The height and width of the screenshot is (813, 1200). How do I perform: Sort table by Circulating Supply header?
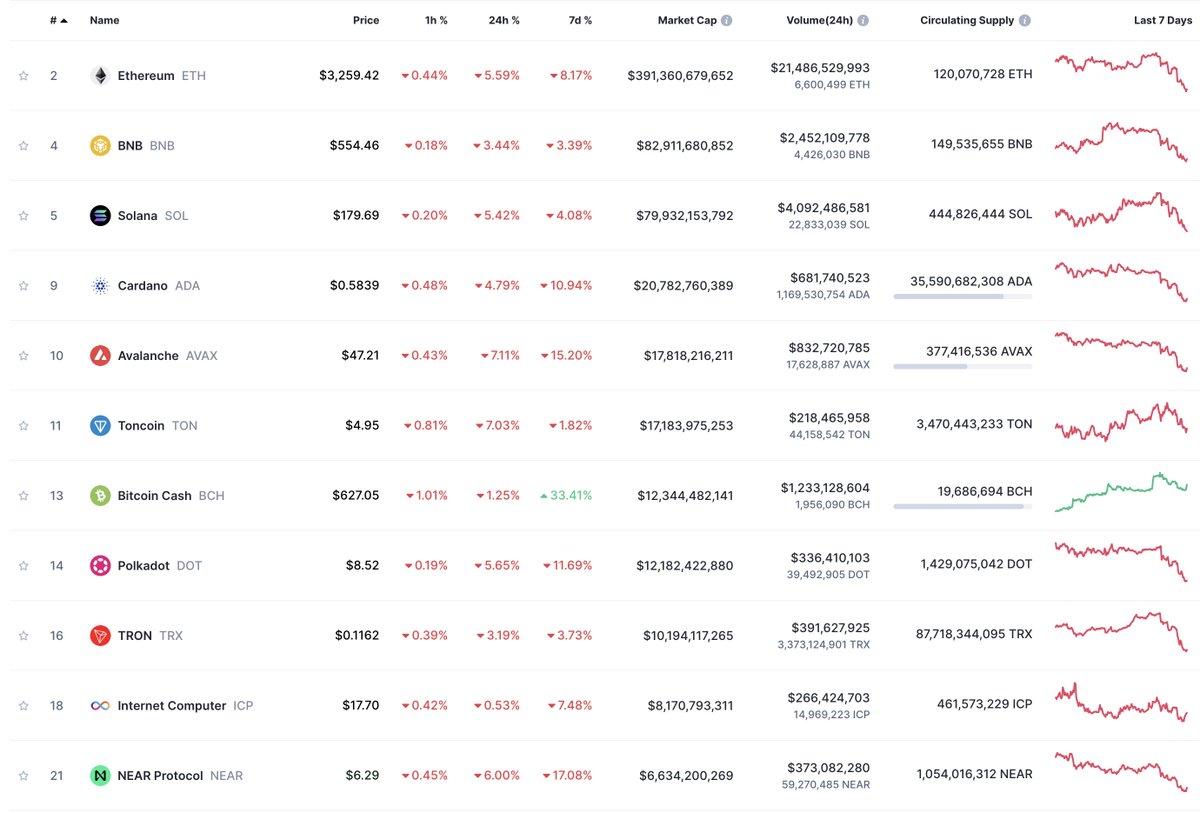pos(967,20)
